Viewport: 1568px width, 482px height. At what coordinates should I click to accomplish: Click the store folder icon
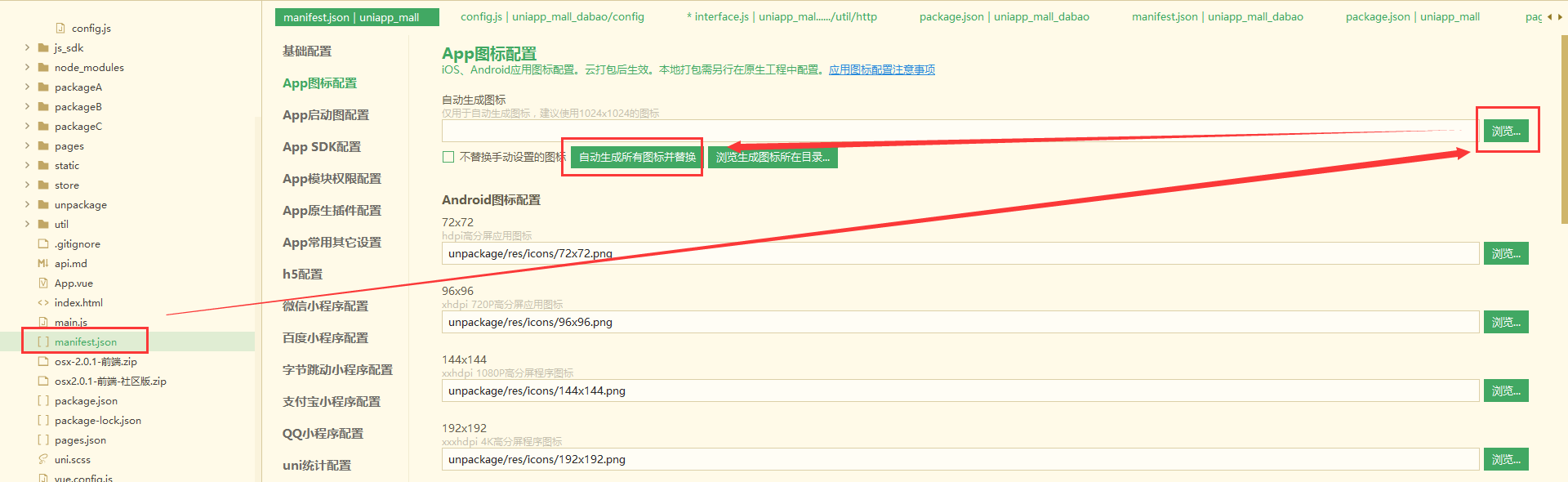(x=43, y=185)
